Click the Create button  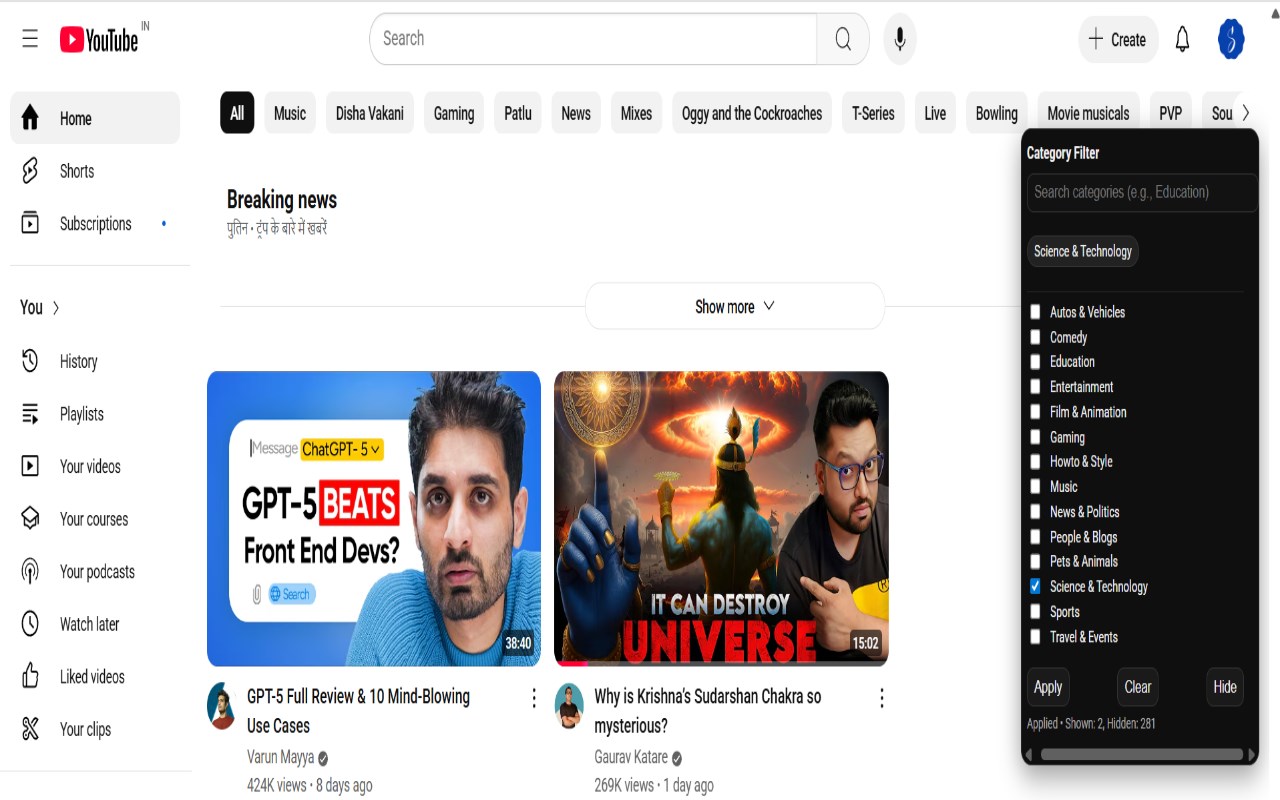tap(1118, 39)
